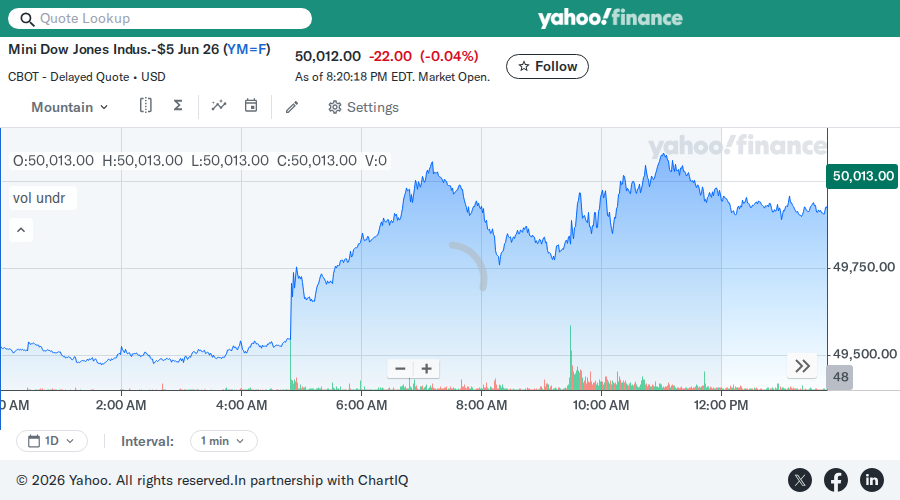The width and height of the screenshot is (900, 500).
Task: Click the star icon in Follow button
Action: (523, 67)
